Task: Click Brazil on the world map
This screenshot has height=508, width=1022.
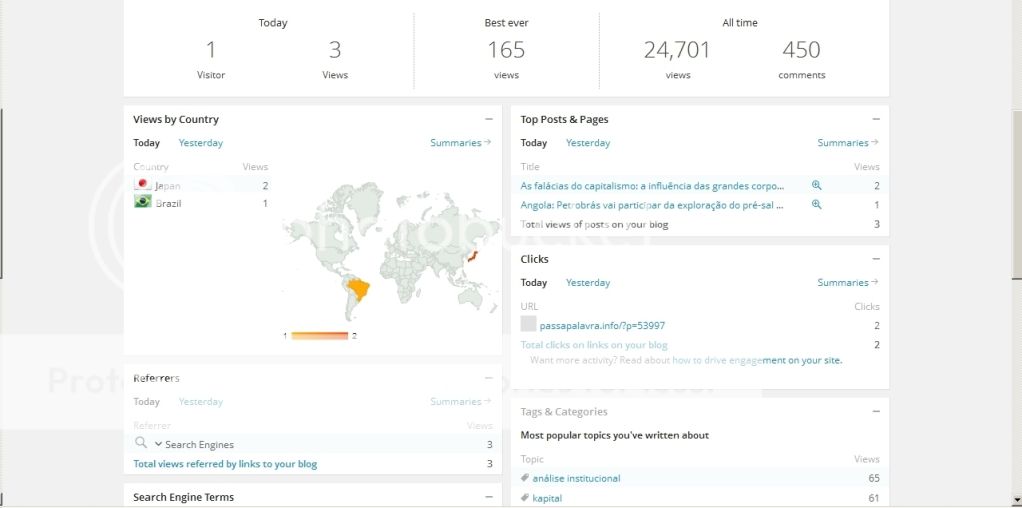Action: coord(356,291)
